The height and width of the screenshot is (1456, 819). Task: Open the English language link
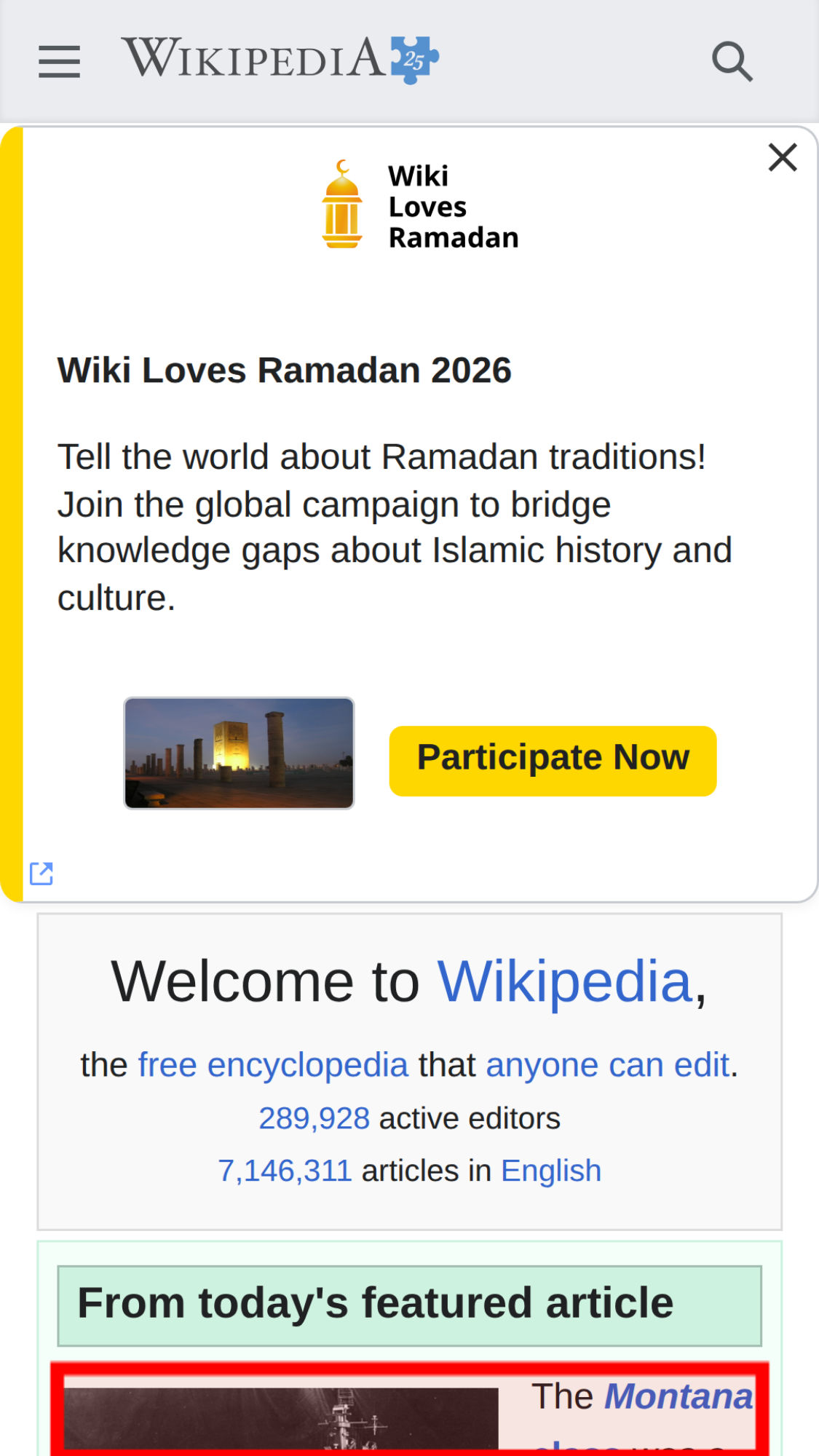[x=551, y=1171]
